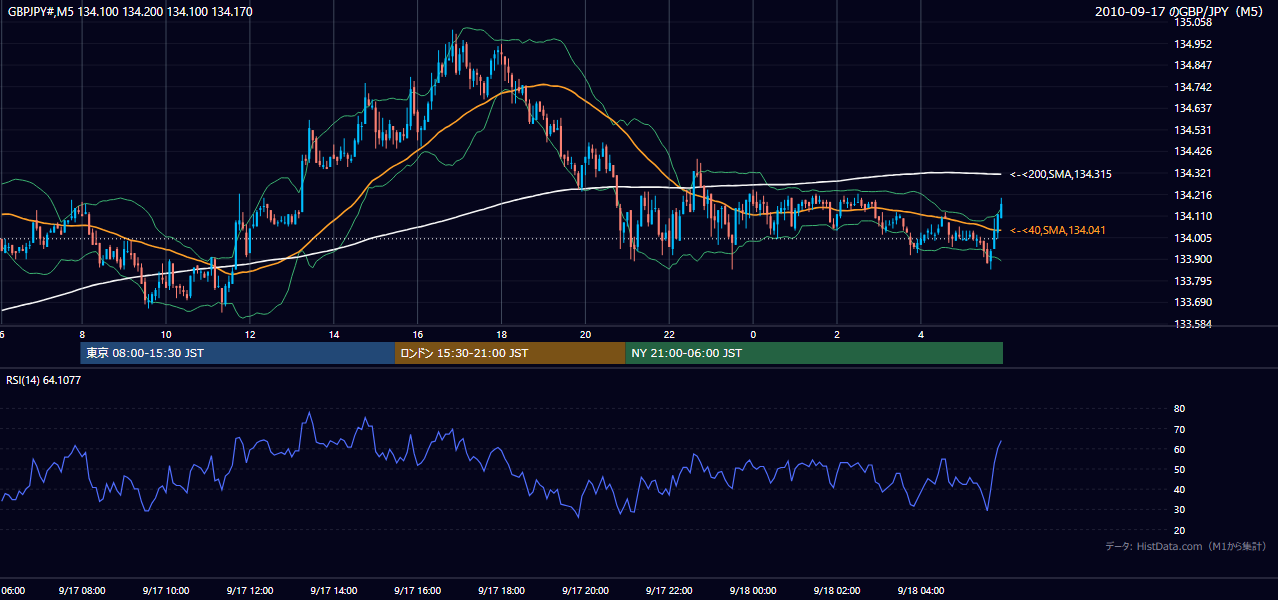Screen dimensions: 1278x600
Task: Click the 50 level on the RSI scale
Action: pyautogui.click(x=1179, y=469)
